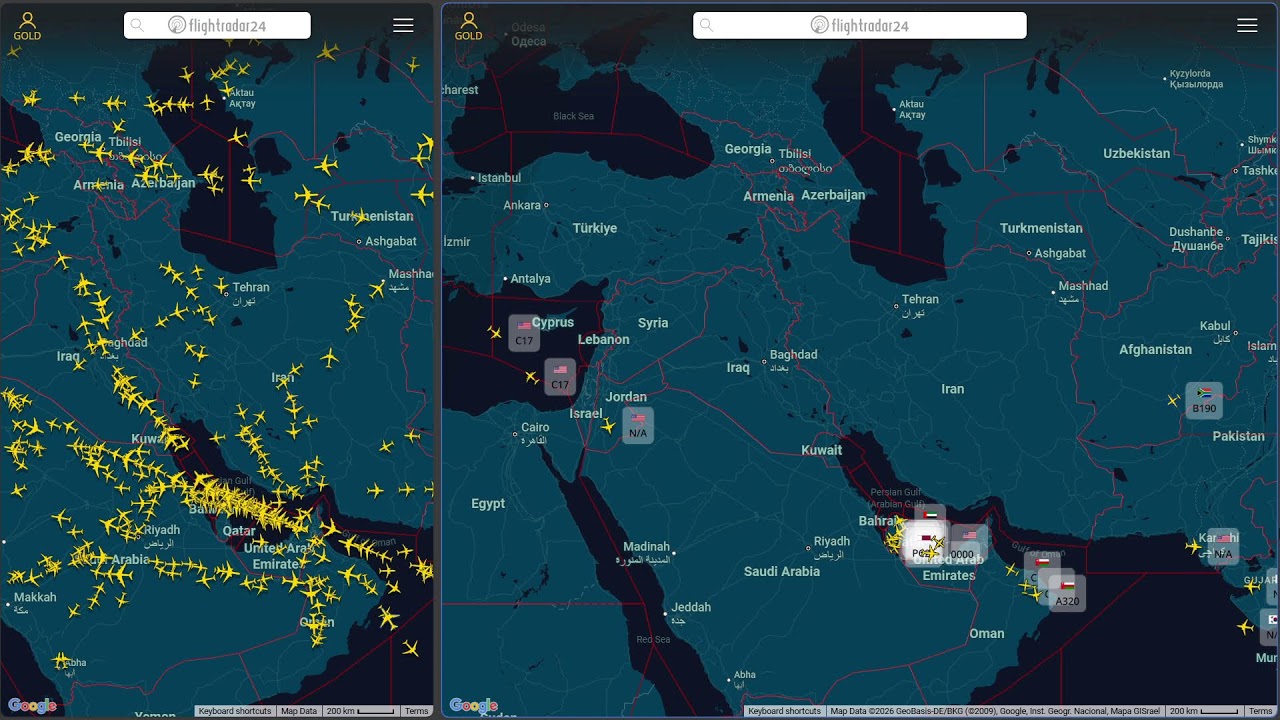This screenshot has width=1280, height=720.
Task: Click Kabul city label
Action: [1215, 326]
